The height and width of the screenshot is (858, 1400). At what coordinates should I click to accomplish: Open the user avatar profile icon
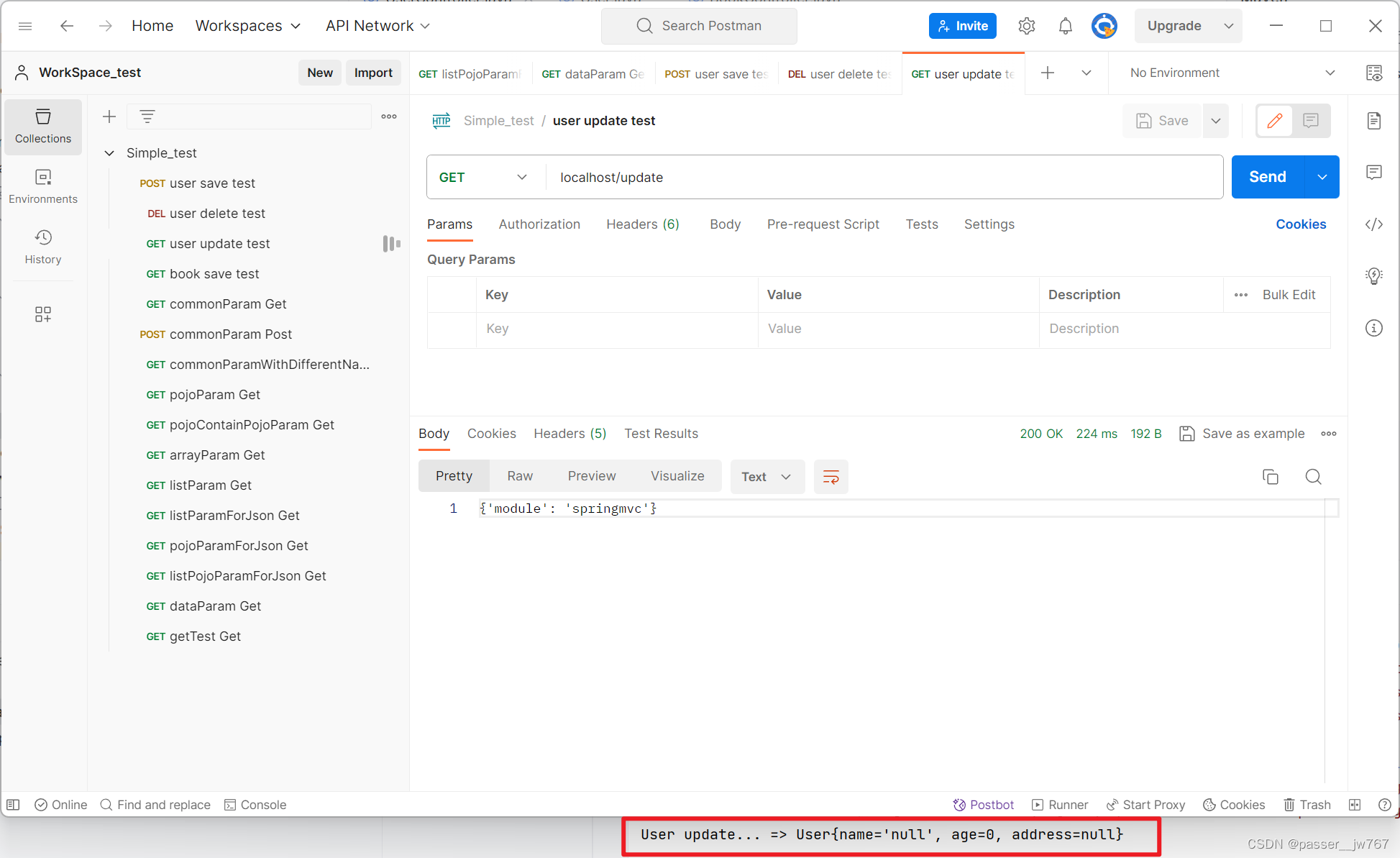(1104, 26)
